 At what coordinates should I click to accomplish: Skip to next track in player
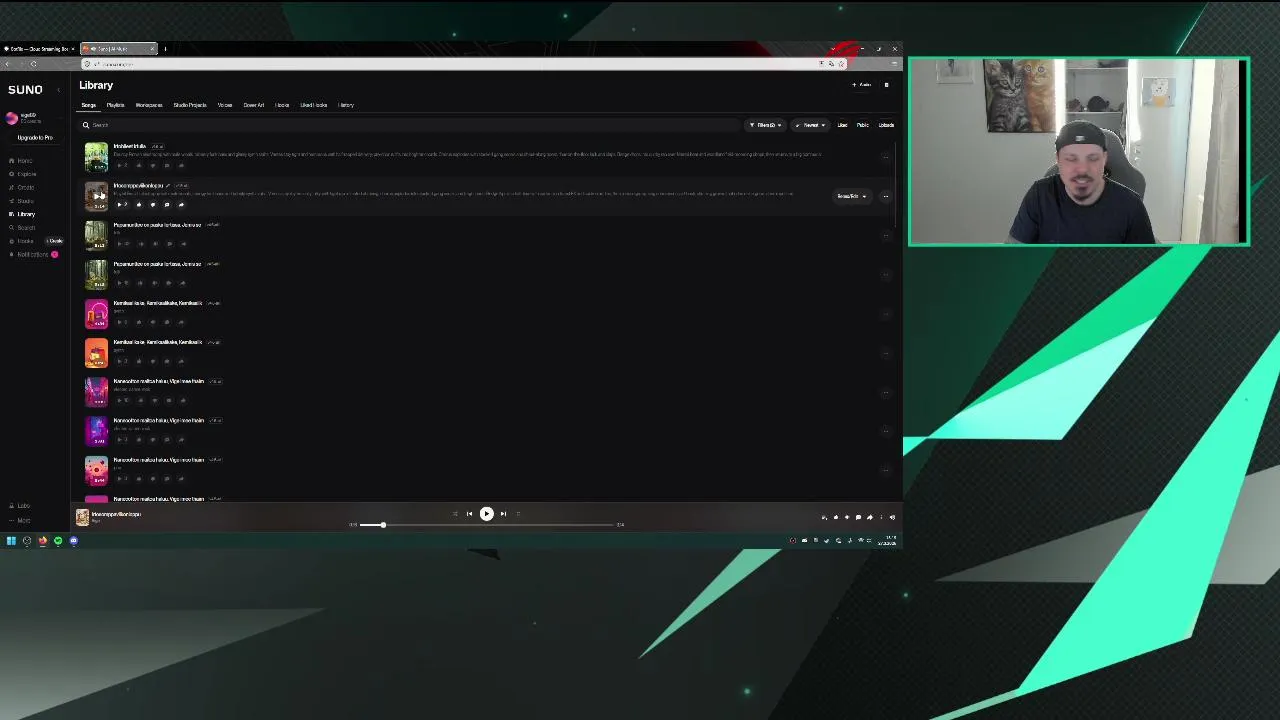(503, 514)
